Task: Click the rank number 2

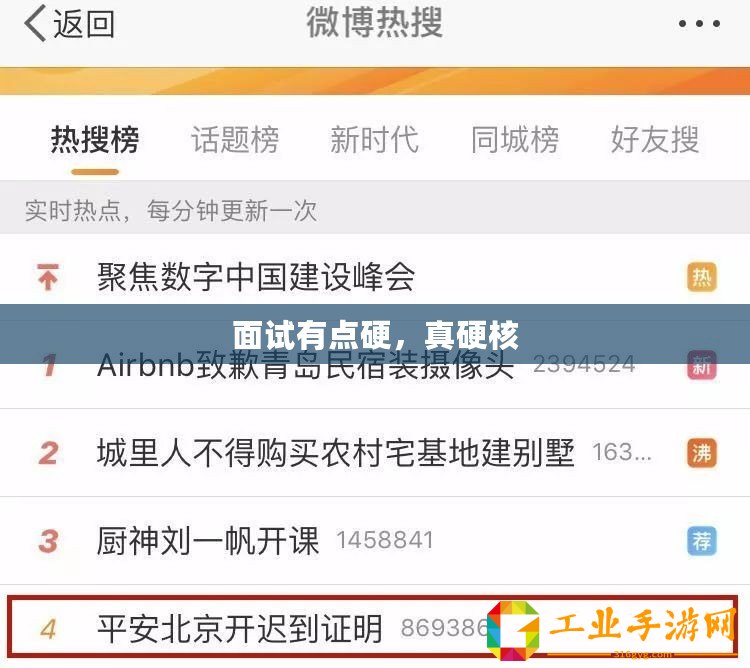Action: 49,453
